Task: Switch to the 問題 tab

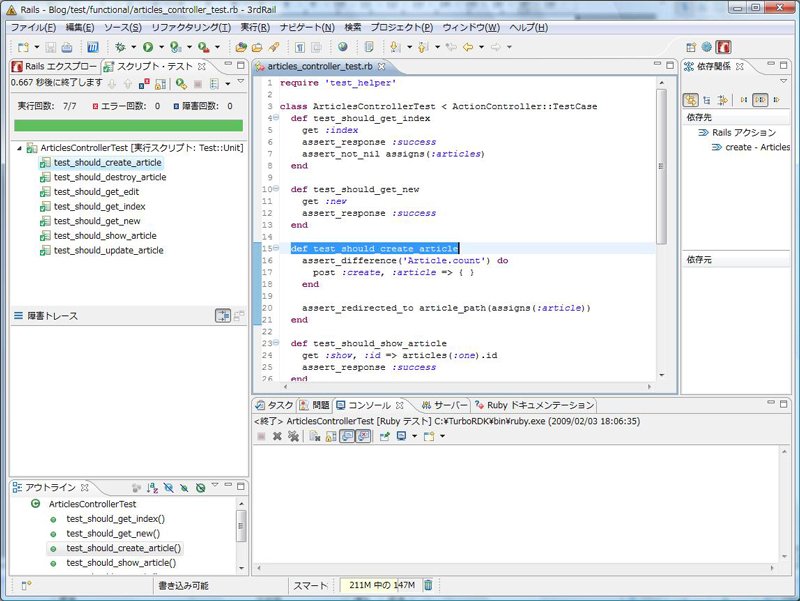Action: pyautogui.click(x=315, y=405)
